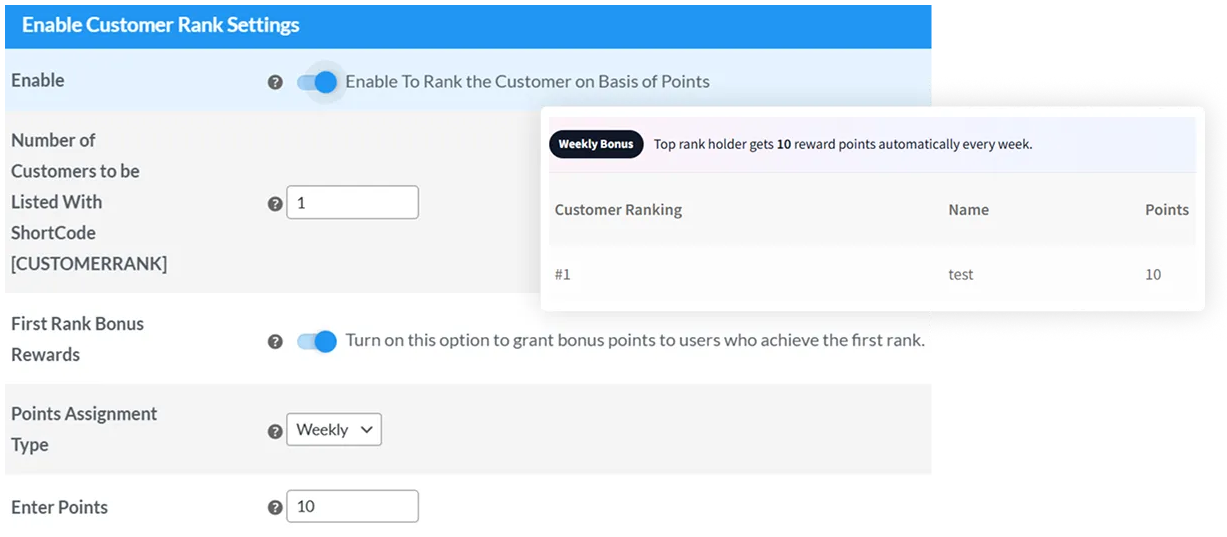Image resolution: width=1227 pixels, height=537 pixels.
Task: Toggle Enable customer rank switch
Action: point(318,82)
